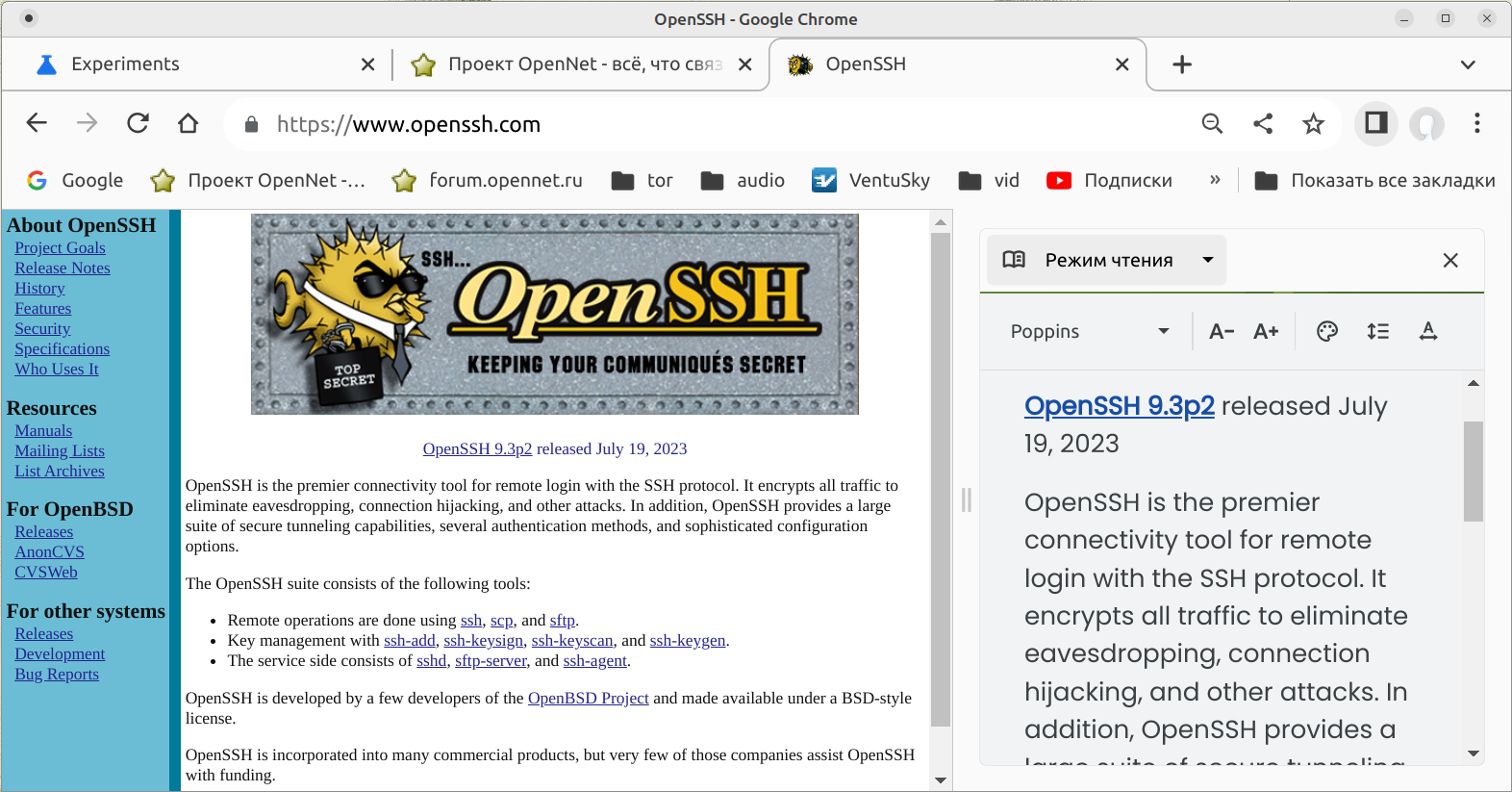The image size is (1512, 792).
Task: Adjust letter spacing in reading mode
Action: [x=1428, y=331]
